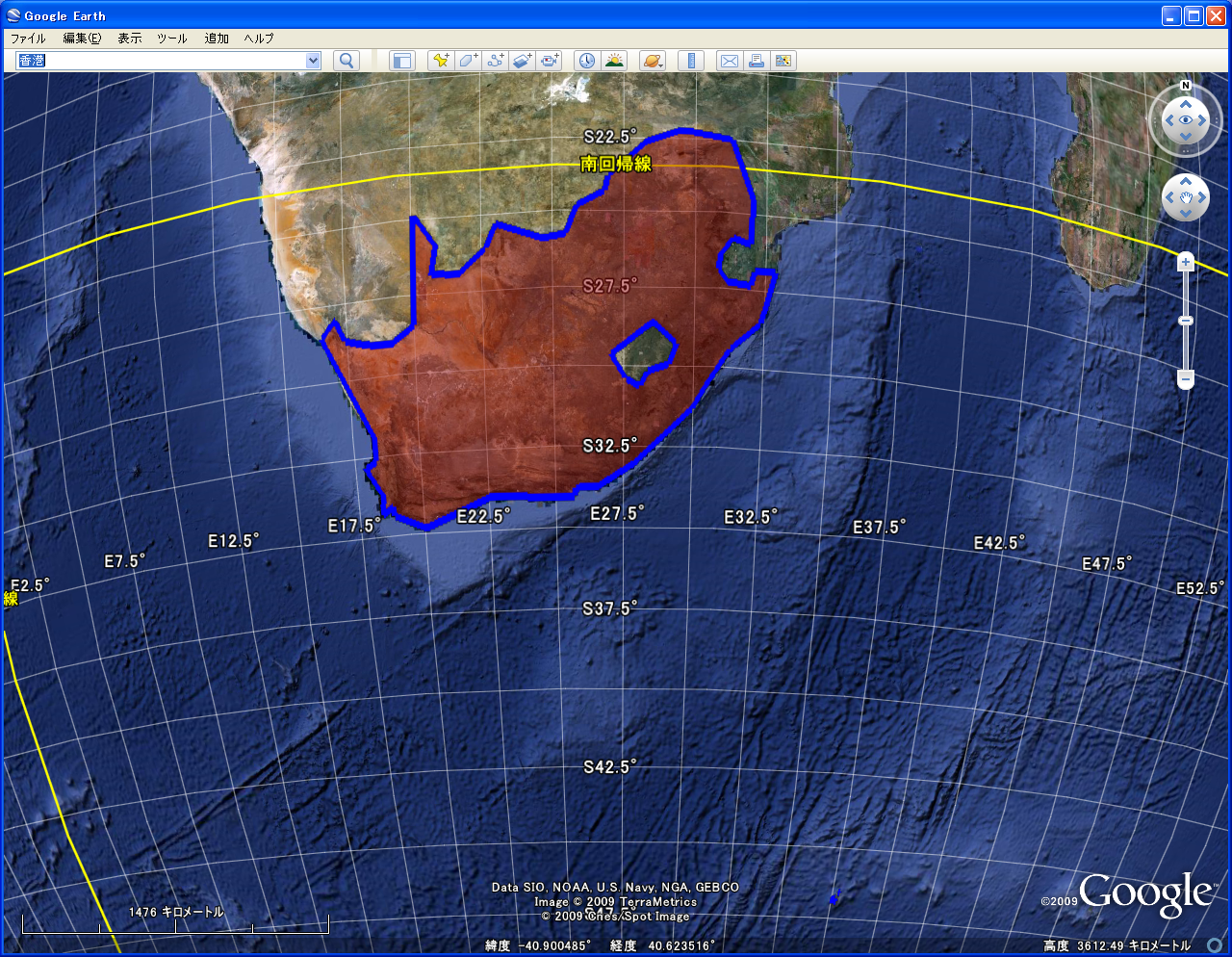
Task: Toggle sunlight across the landscape
Action: [614, 61]
